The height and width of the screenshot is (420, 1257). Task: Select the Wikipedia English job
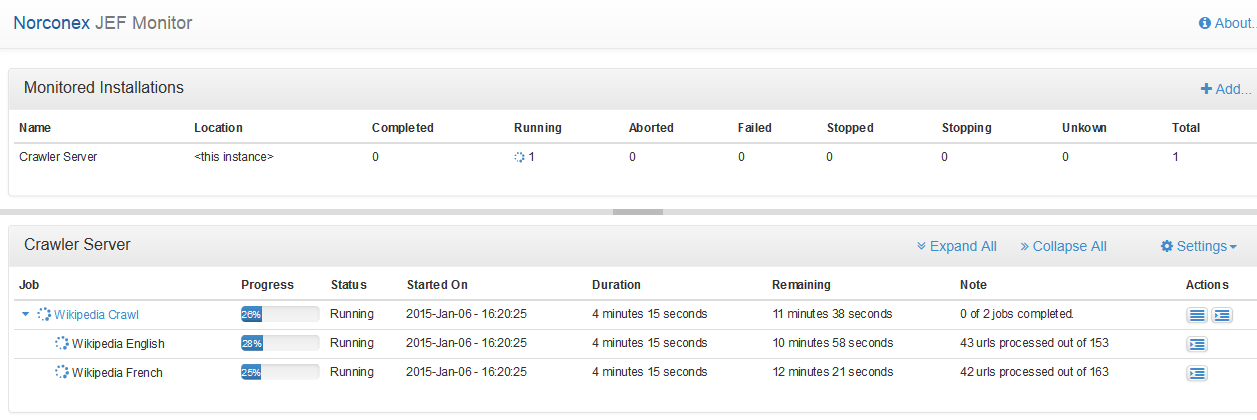118,344
